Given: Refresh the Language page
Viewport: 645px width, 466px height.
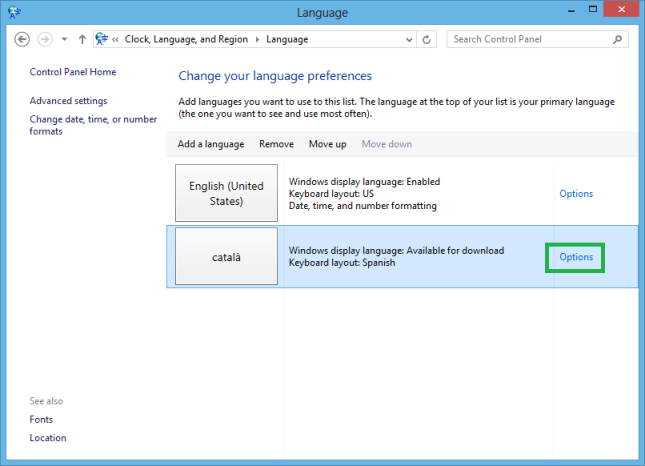Looking at the screenshot, I should (427, 39).
